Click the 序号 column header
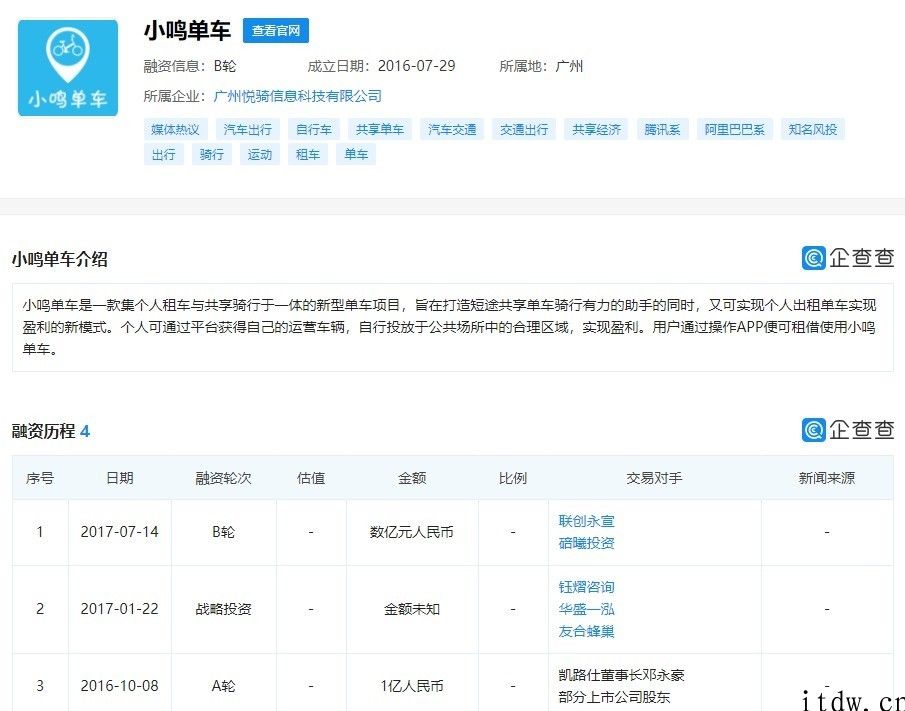 pos(40,478)
